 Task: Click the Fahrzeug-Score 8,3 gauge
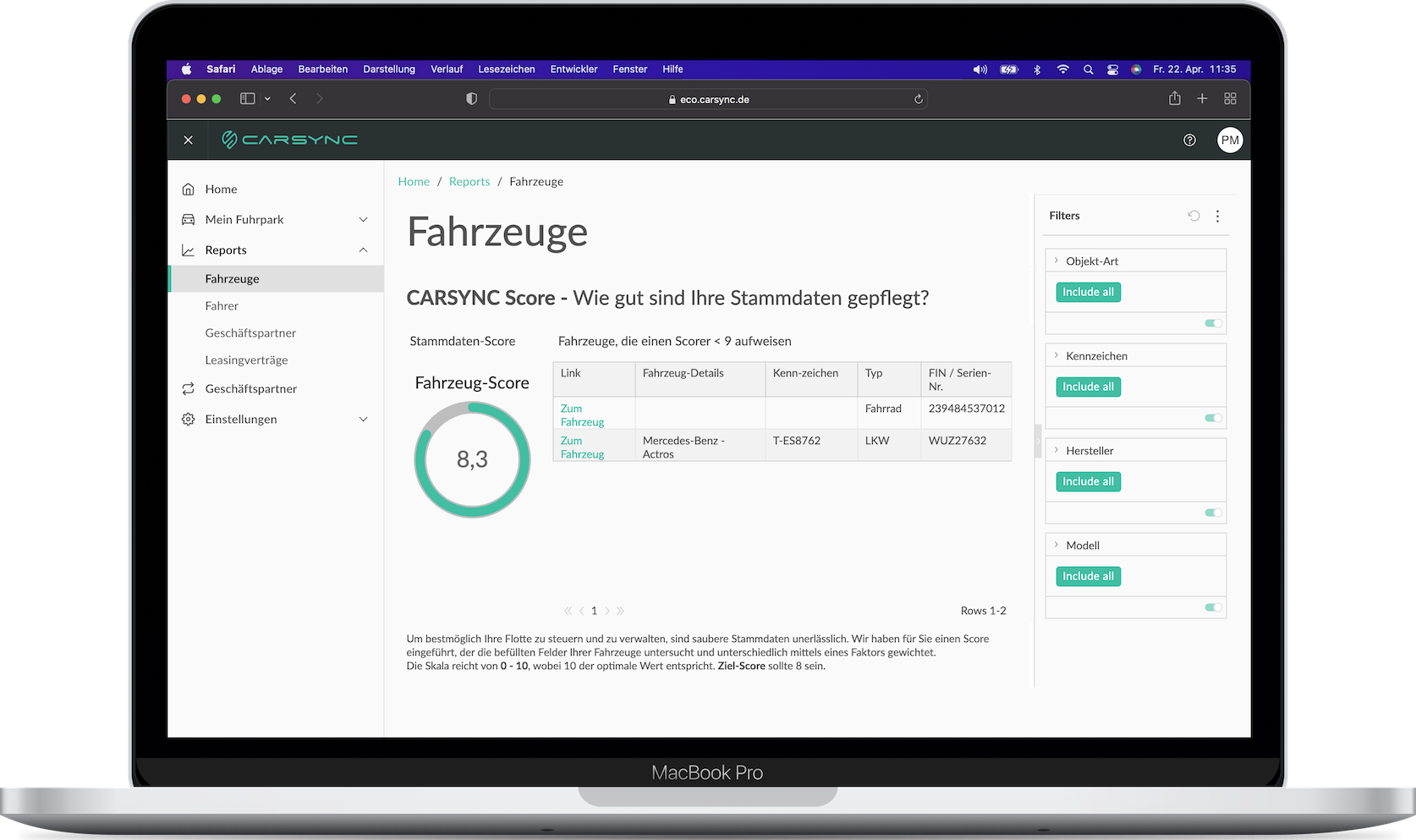pos(472,459)
